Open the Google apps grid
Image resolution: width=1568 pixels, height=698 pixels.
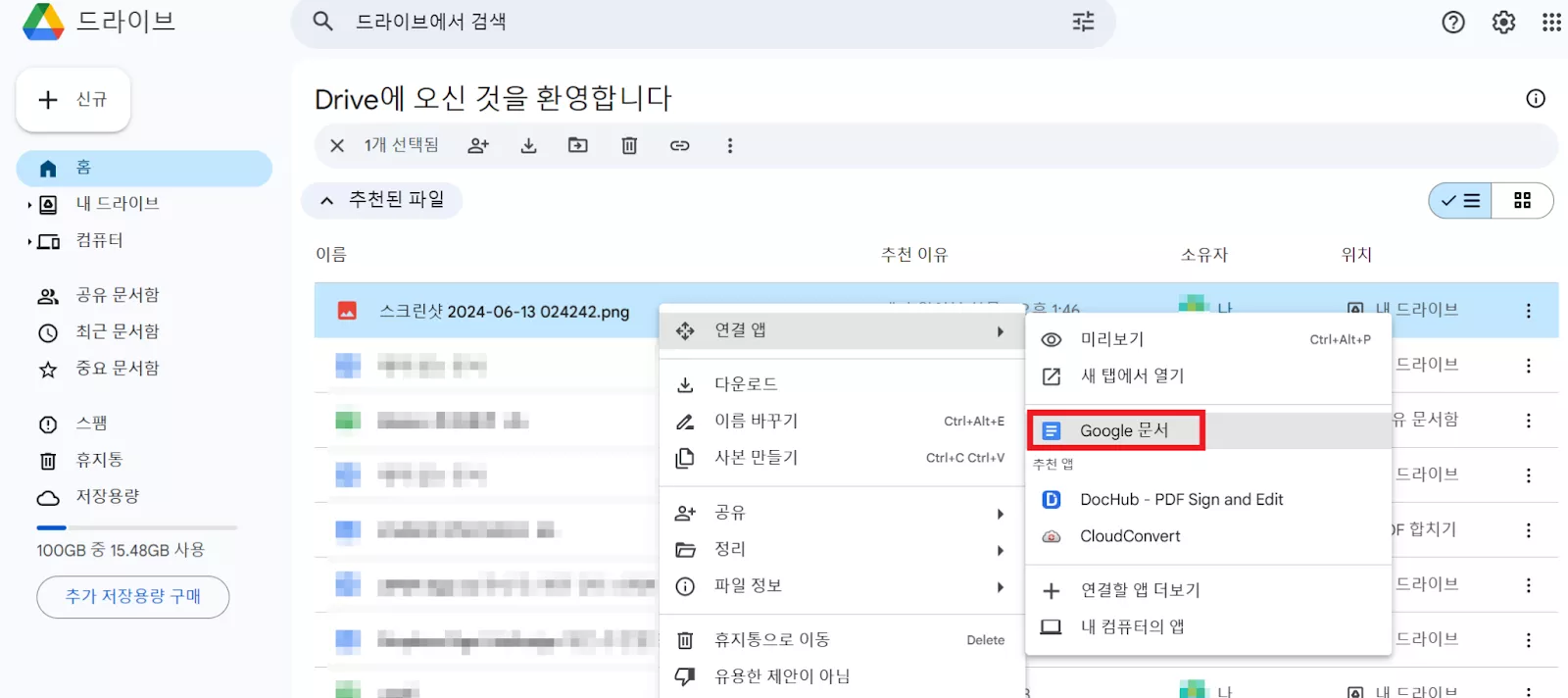pos(1551,22)
